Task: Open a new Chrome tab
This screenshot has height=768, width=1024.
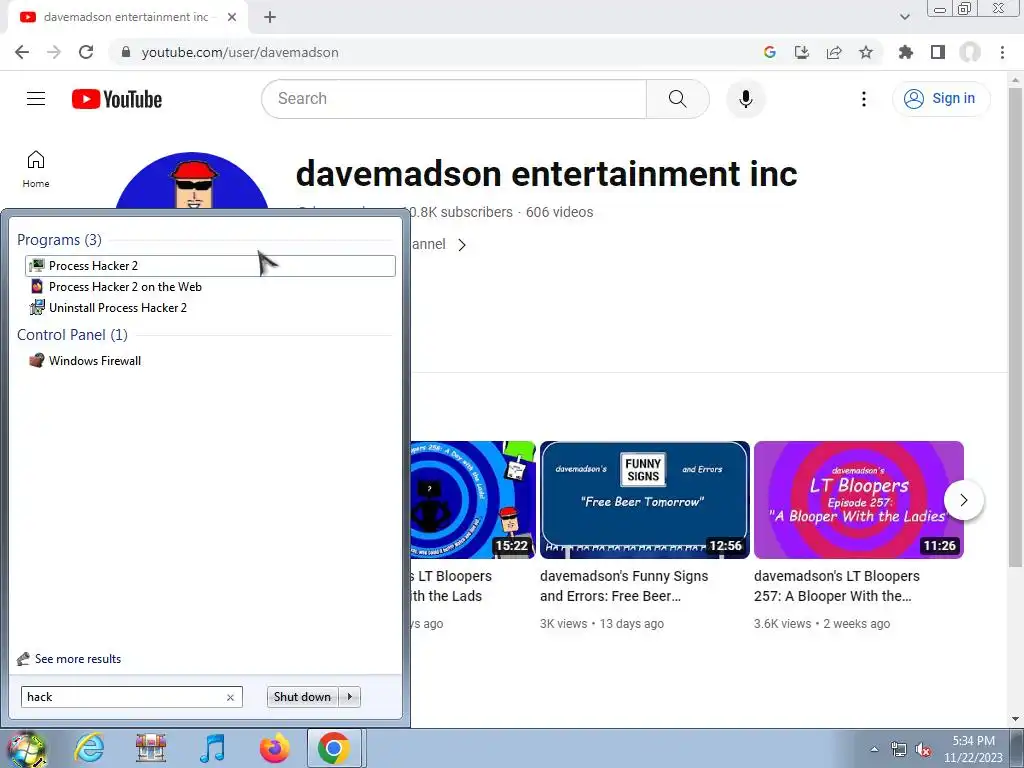Action: point(270,17)
